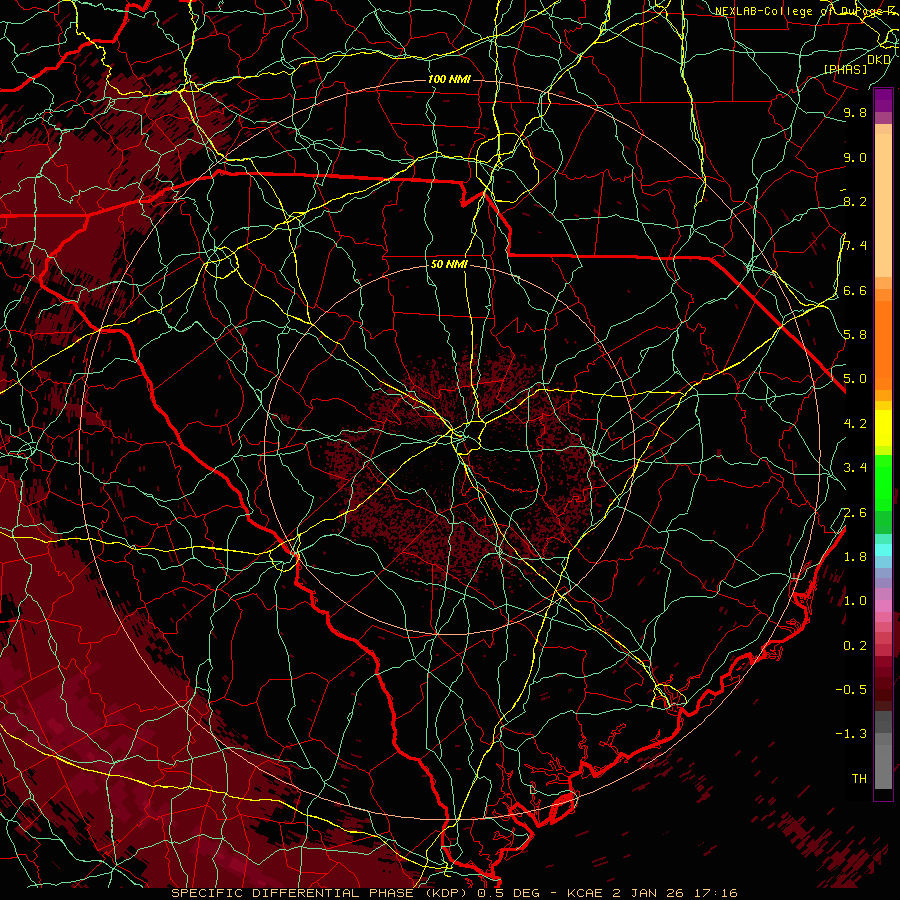Click the 4.2 legend value
The height and width of the screenshot is (900, 900).
coord(855,424)
